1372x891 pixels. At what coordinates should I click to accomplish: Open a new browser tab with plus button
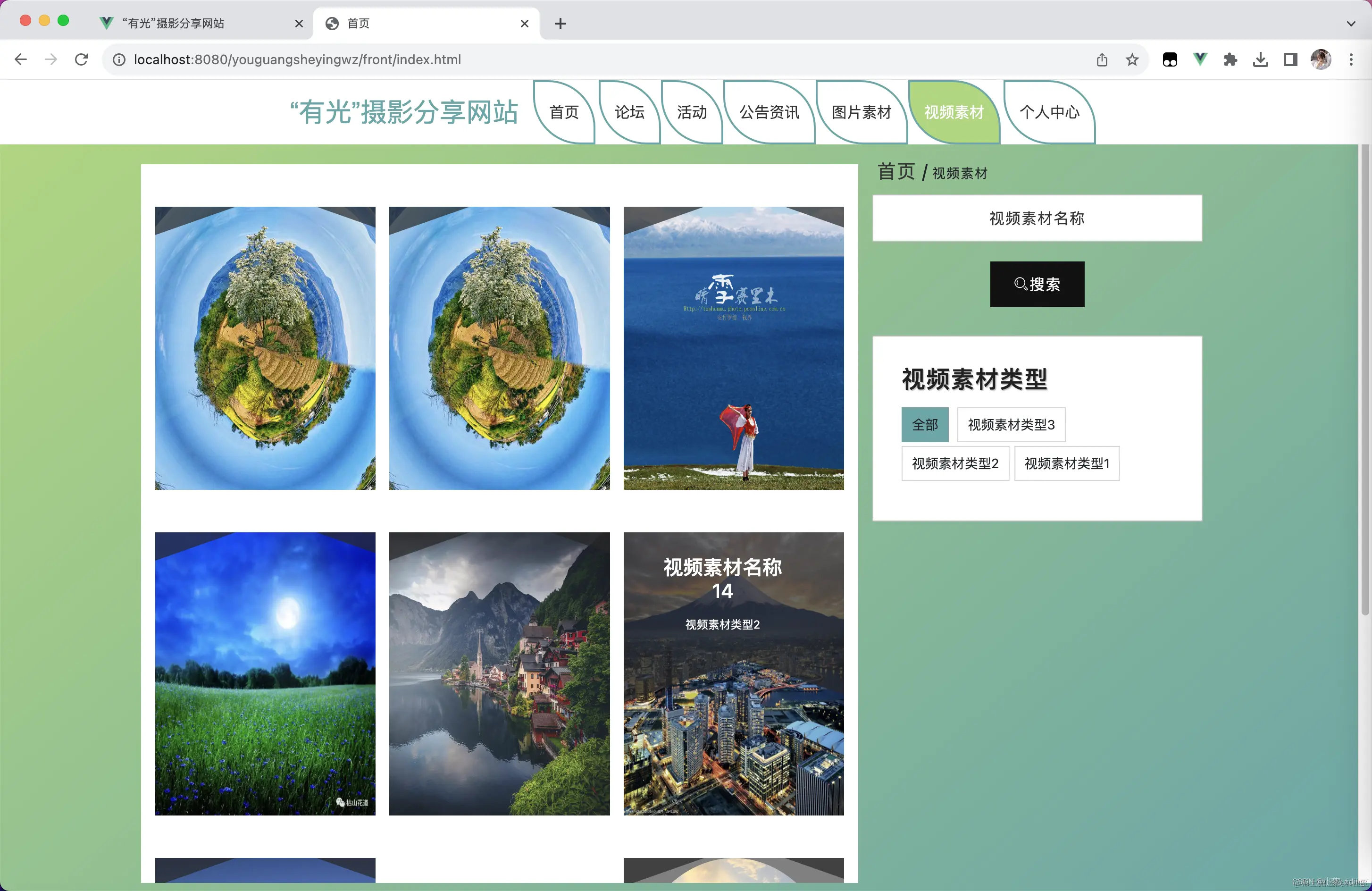(x=560, y=23)
